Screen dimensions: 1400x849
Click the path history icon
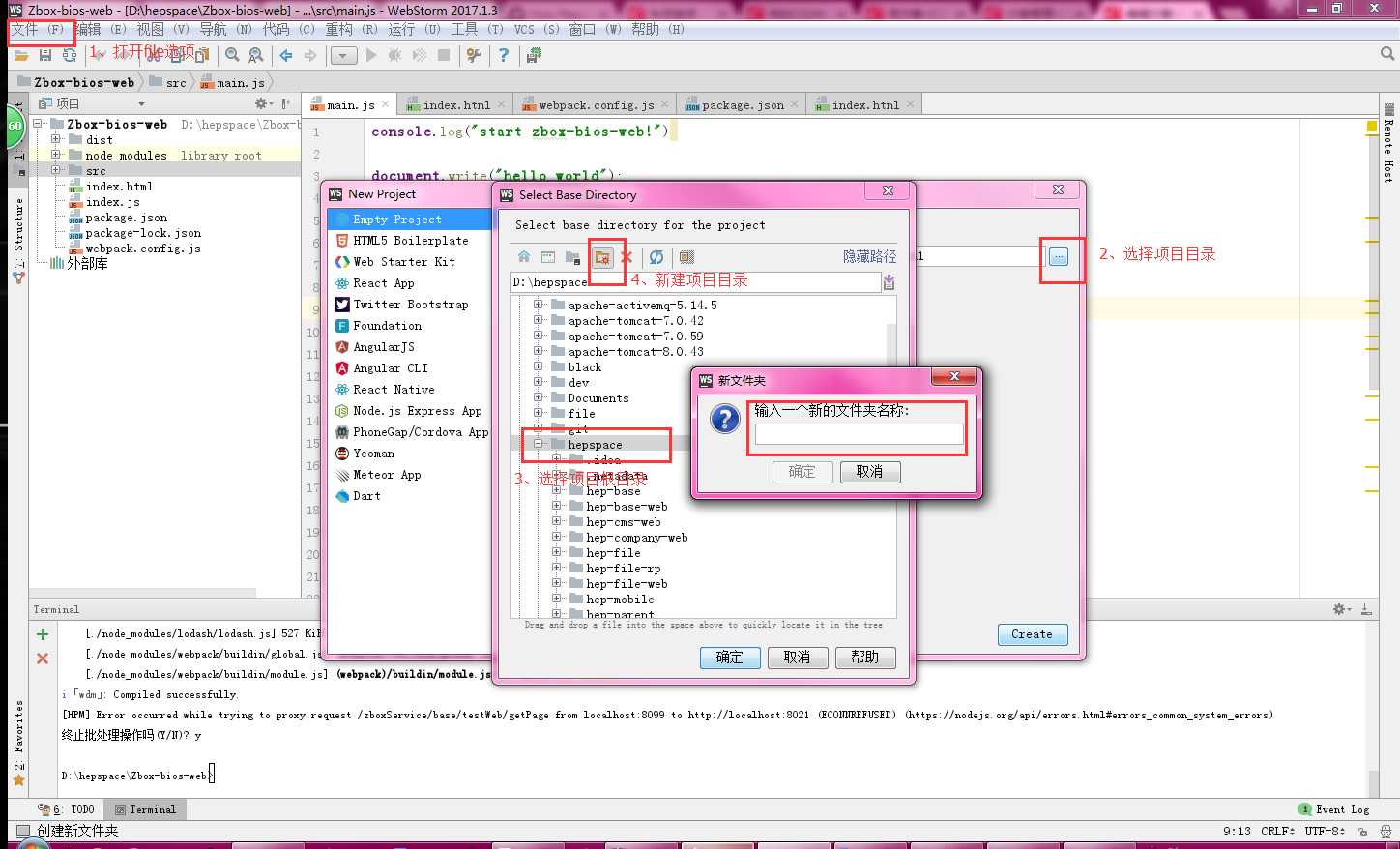889,282
